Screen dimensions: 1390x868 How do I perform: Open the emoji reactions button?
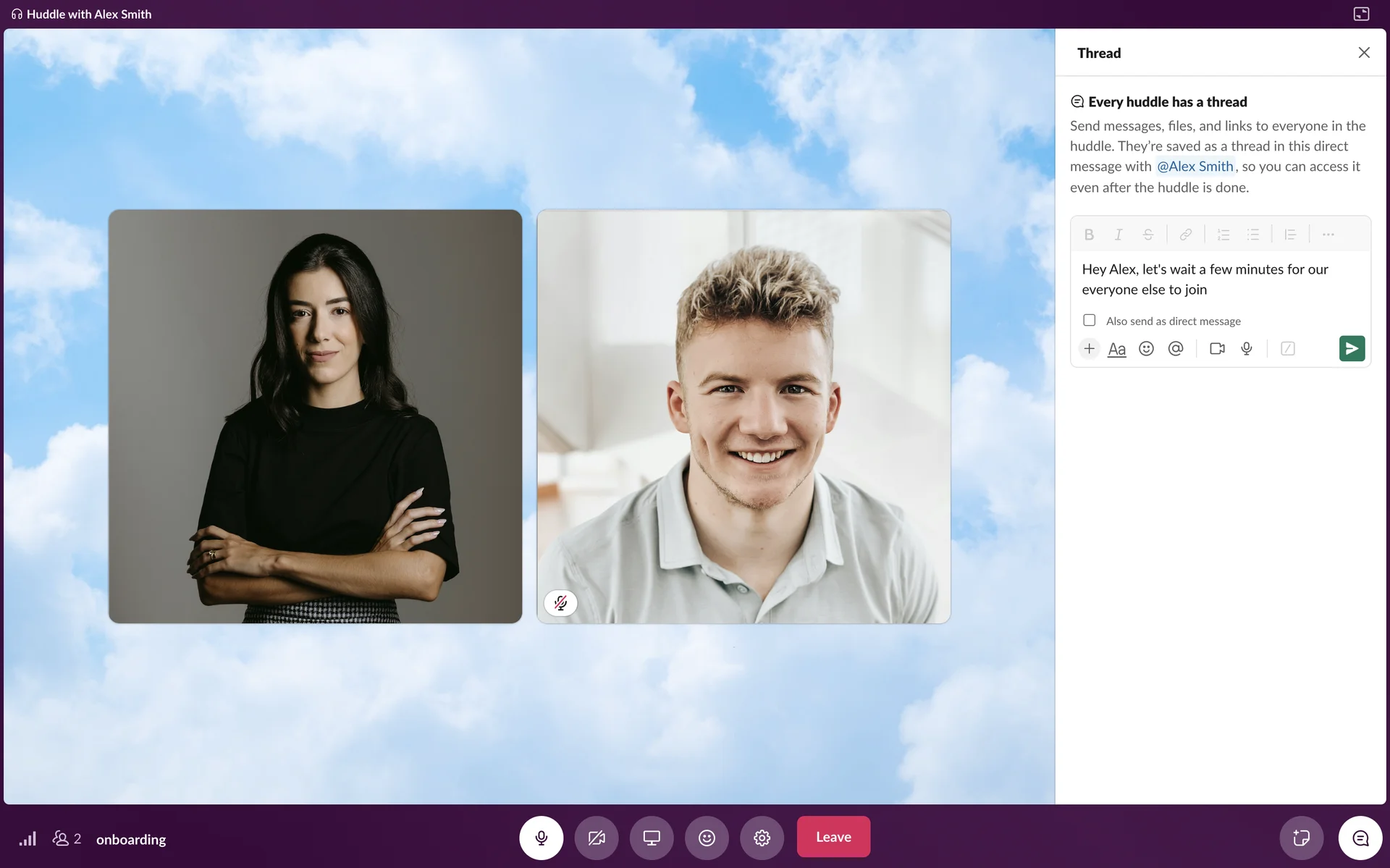point(707,838)
